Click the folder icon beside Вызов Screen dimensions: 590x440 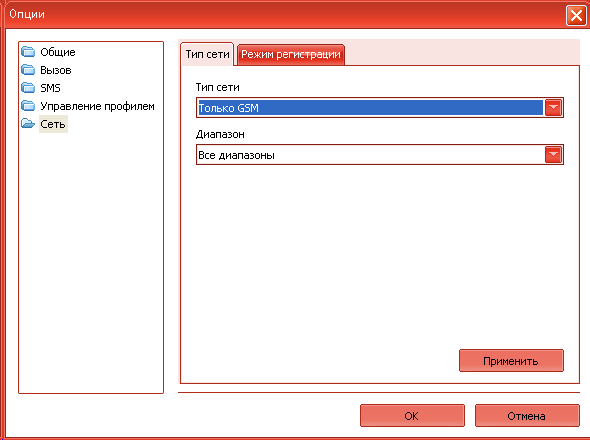pyautogui.click(x=28, y=70)
